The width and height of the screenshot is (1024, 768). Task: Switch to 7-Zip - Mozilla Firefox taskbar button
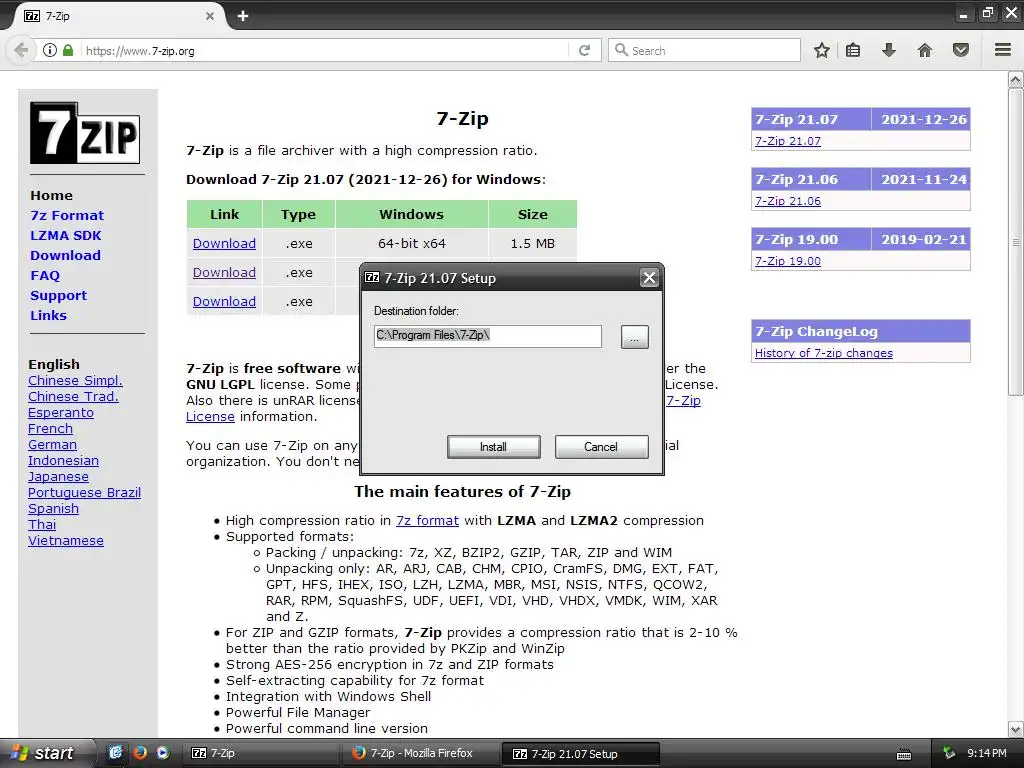point(421,753)
